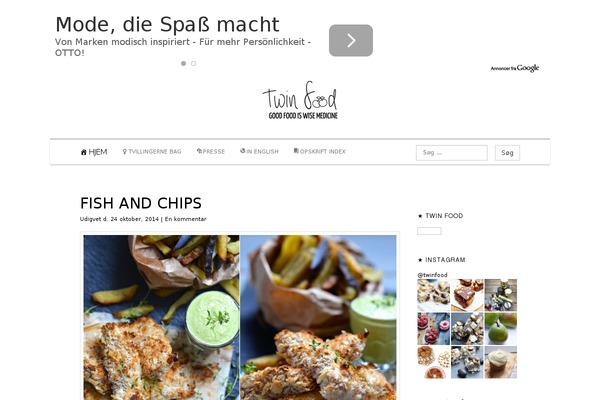Select the first ad carousel dot
Viewport: 600px width, 400px height.
[183, 64]
